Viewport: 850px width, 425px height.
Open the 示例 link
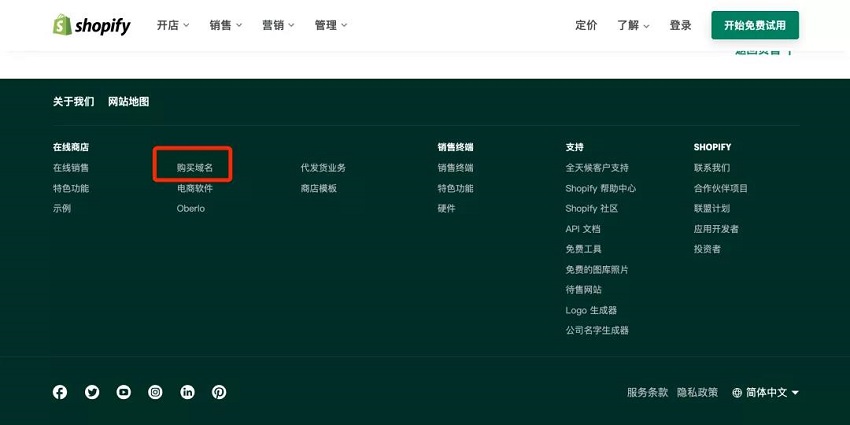coord(62,208)
